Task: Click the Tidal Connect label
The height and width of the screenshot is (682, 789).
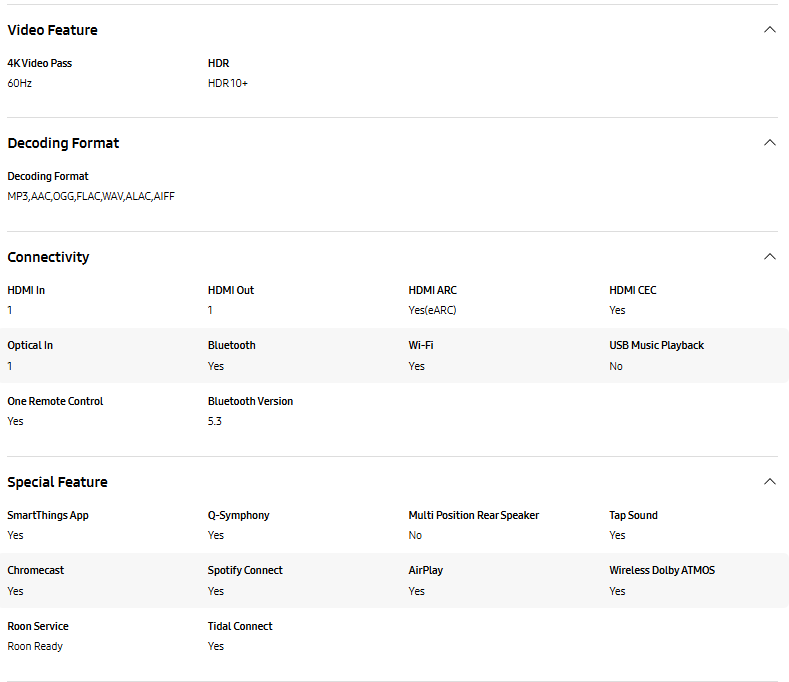Action: (240, 626)
